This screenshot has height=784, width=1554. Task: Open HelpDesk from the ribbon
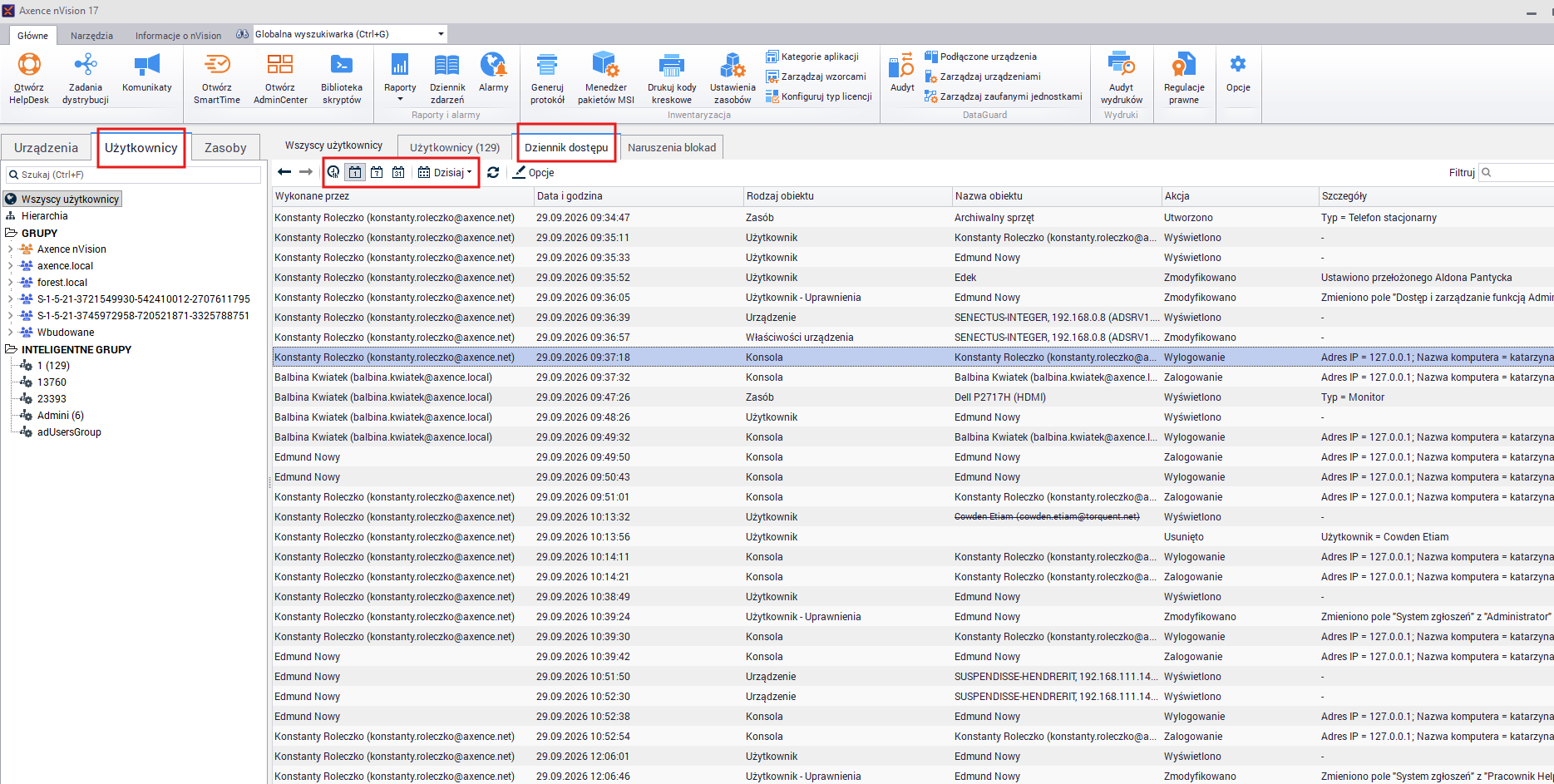click(x=29, y=77)
